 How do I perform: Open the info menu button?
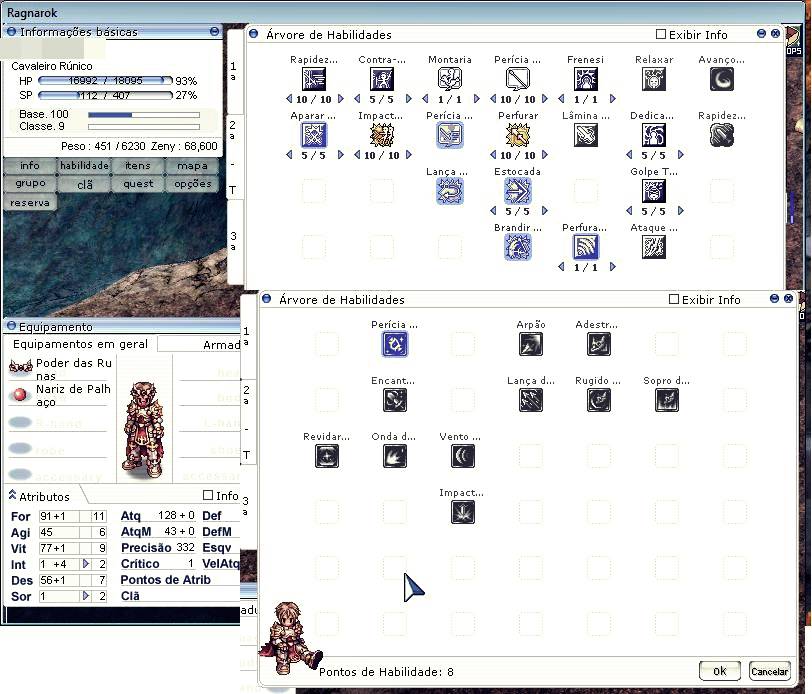pos(30,166)
